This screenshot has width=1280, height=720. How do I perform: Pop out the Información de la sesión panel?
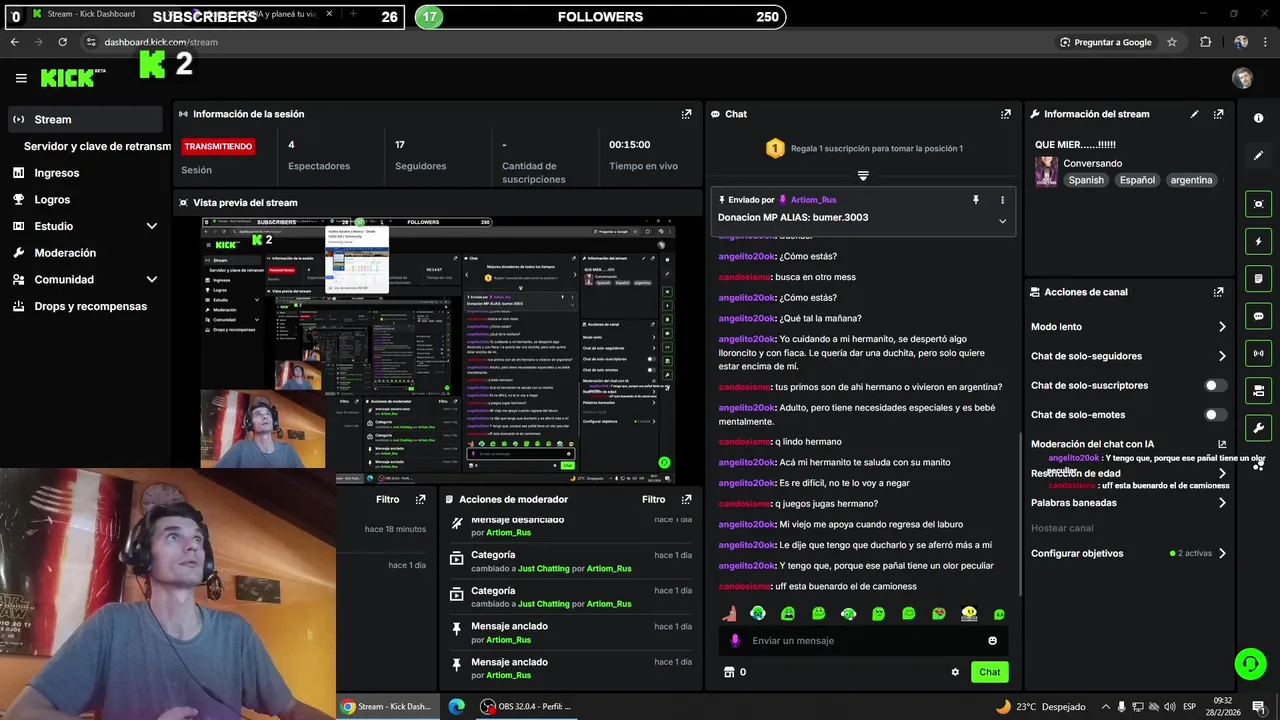[x=686, y=114]
